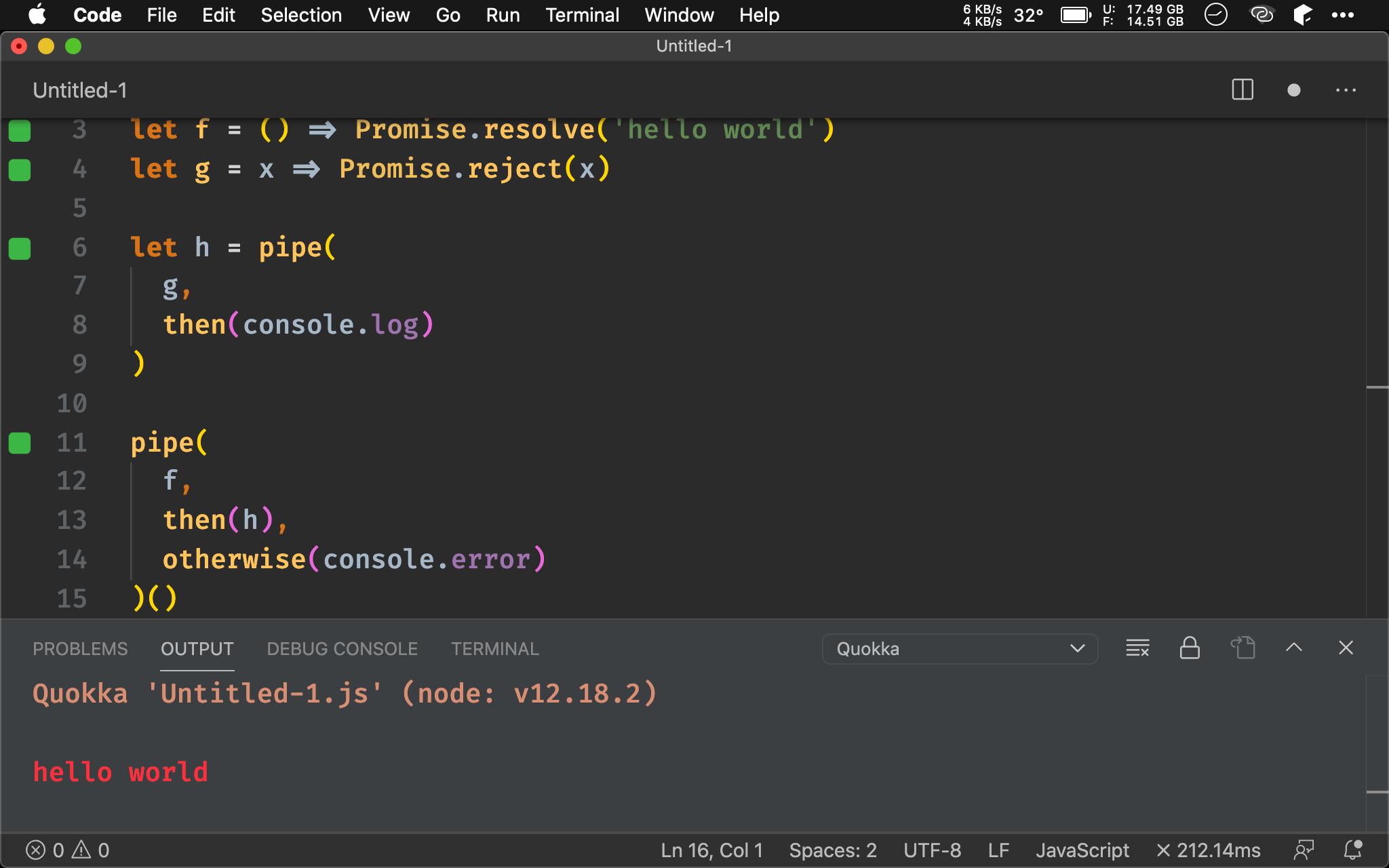The width and height of the screenshot is (1389, 868).
Task: Switch to the OUTPUT panel tab
Action: pyautogui.click(x=197, y=649)
